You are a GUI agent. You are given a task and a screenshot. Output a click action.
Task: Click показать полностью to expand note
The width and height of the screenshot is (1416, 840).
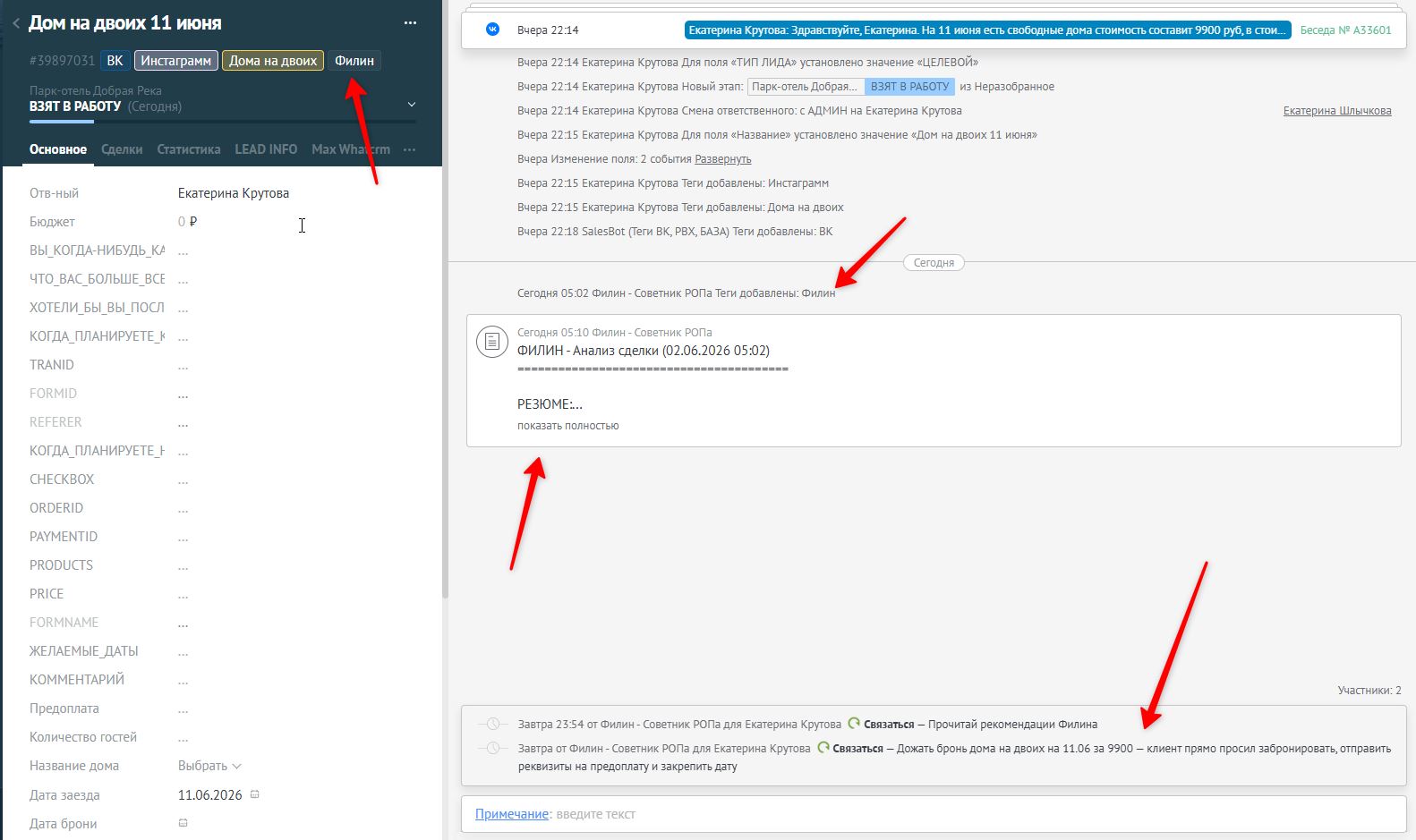568,426
